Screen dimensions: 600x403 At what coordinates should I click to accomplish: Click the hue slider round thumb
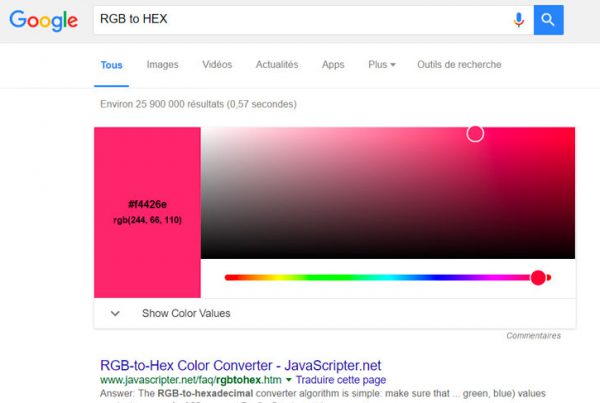pyautogui.click(x=538, y=277)
